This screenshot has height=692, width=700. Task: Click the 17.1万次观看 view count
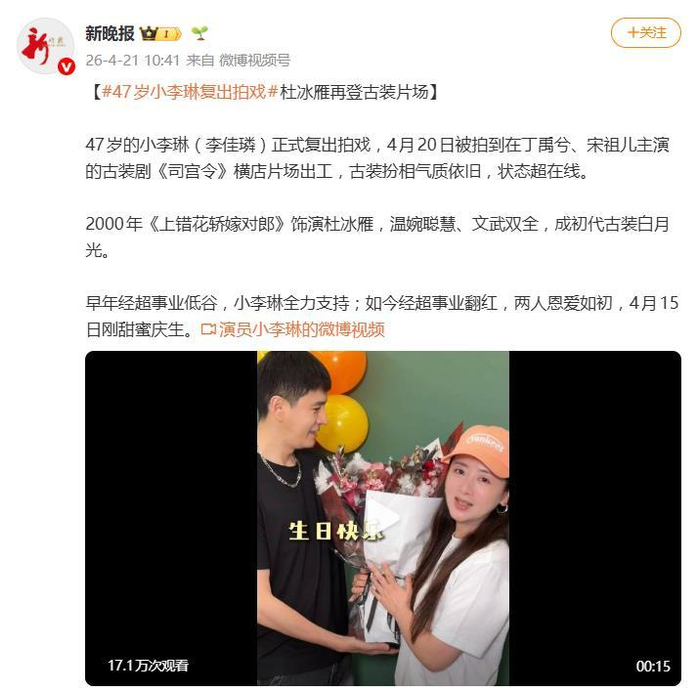click(148, 666)
